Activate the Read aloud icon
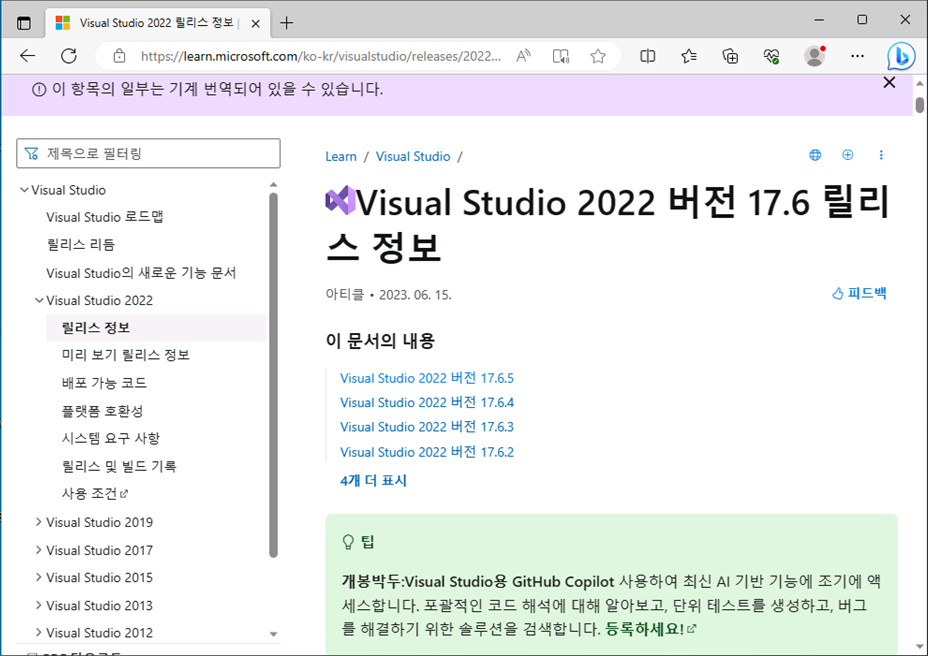 (x=523, y=56)
